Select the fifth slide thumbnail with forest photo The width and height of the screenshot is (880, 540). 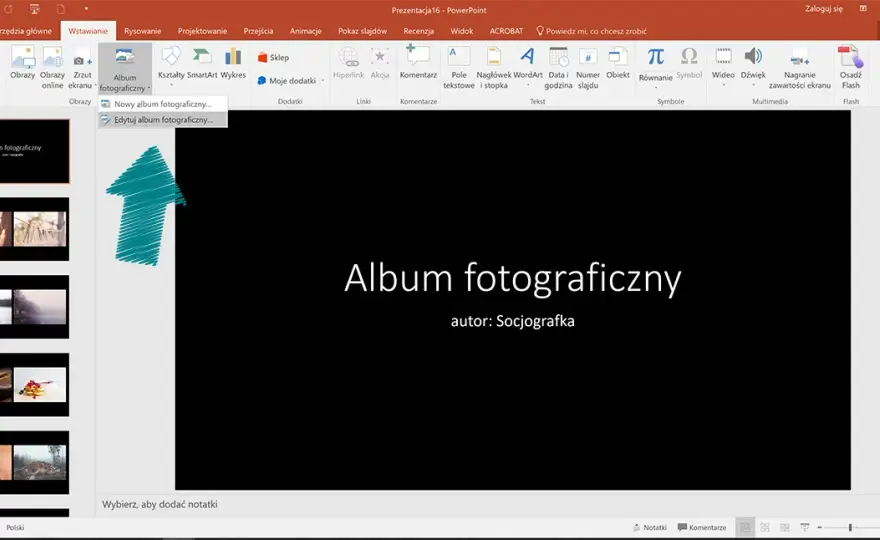coord(35,463)
